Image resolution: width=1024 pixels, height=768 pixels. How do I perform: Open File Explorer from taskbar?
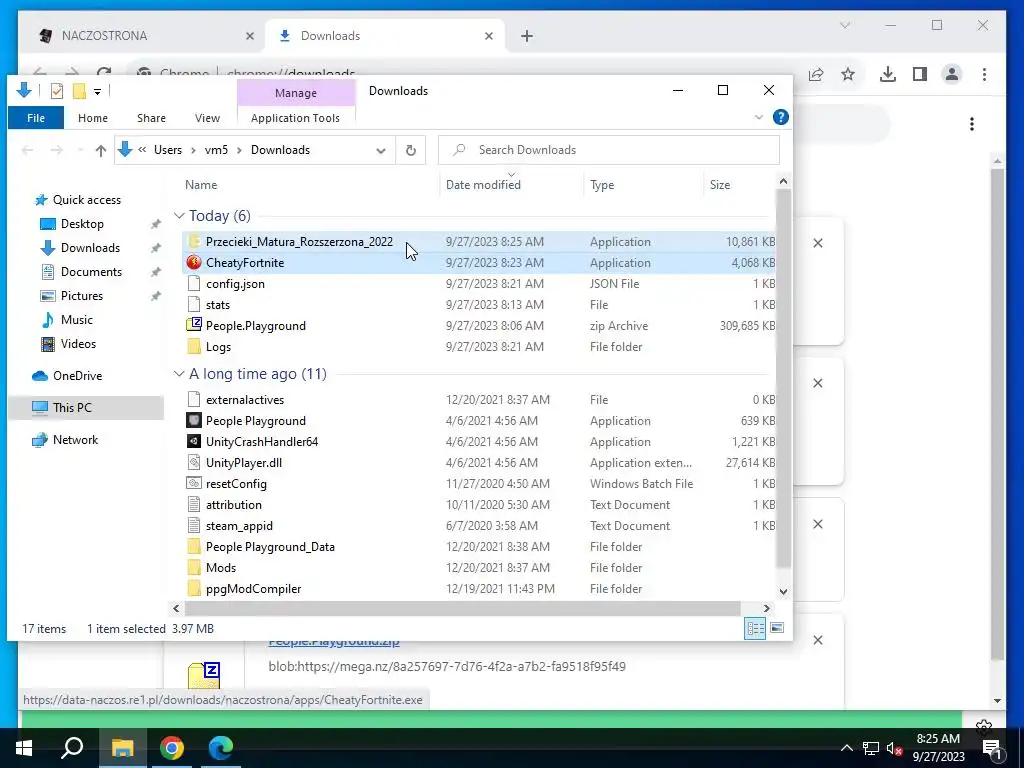pyautogui.click(x=122, y=748)
